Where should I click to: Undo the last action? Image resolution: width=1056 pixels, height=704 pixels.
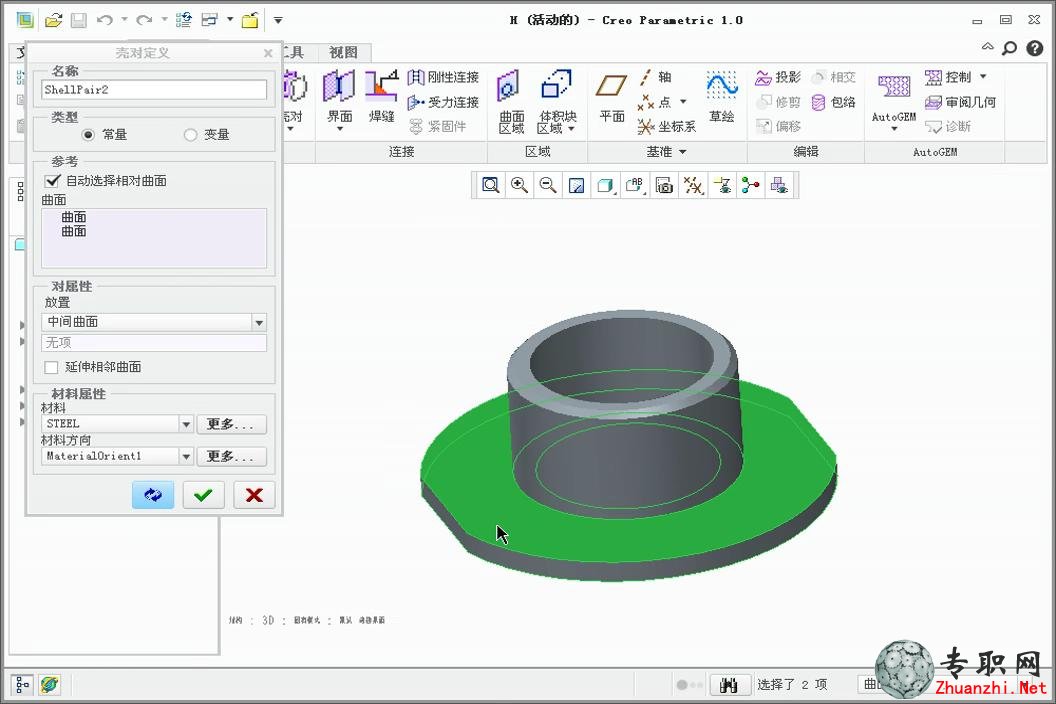(x=104, y=20)
